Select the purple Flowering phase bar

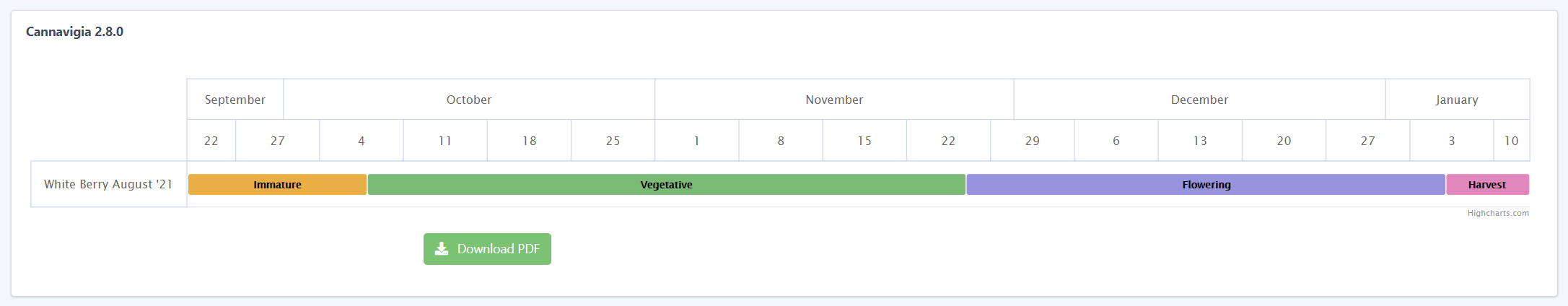(1206, 185)
